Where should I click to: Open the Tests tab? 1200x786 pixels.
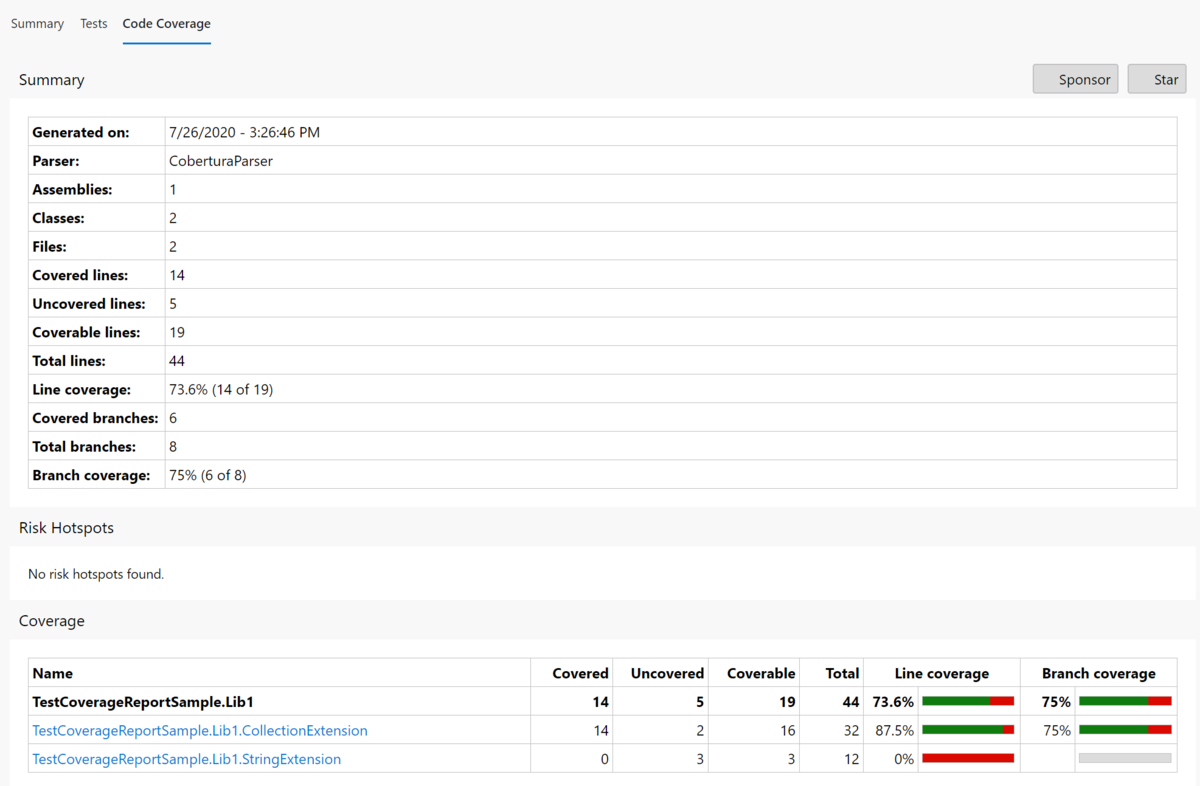point(94,23)
